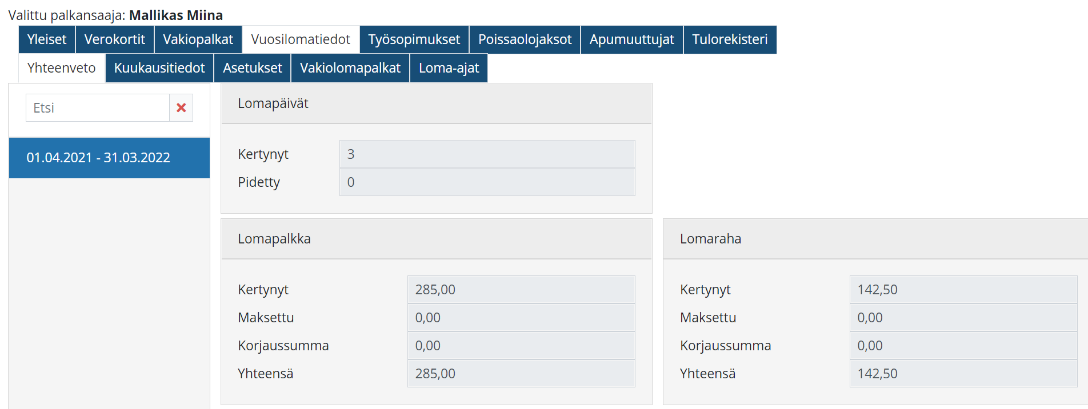Open the Yleiset tab

point(47,39)
